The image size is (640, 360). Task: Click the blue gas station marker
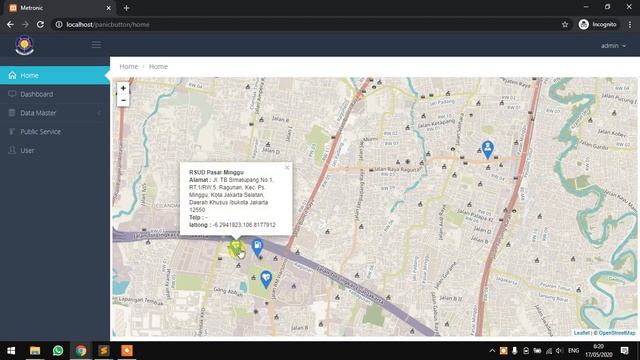tap(258, 247)
